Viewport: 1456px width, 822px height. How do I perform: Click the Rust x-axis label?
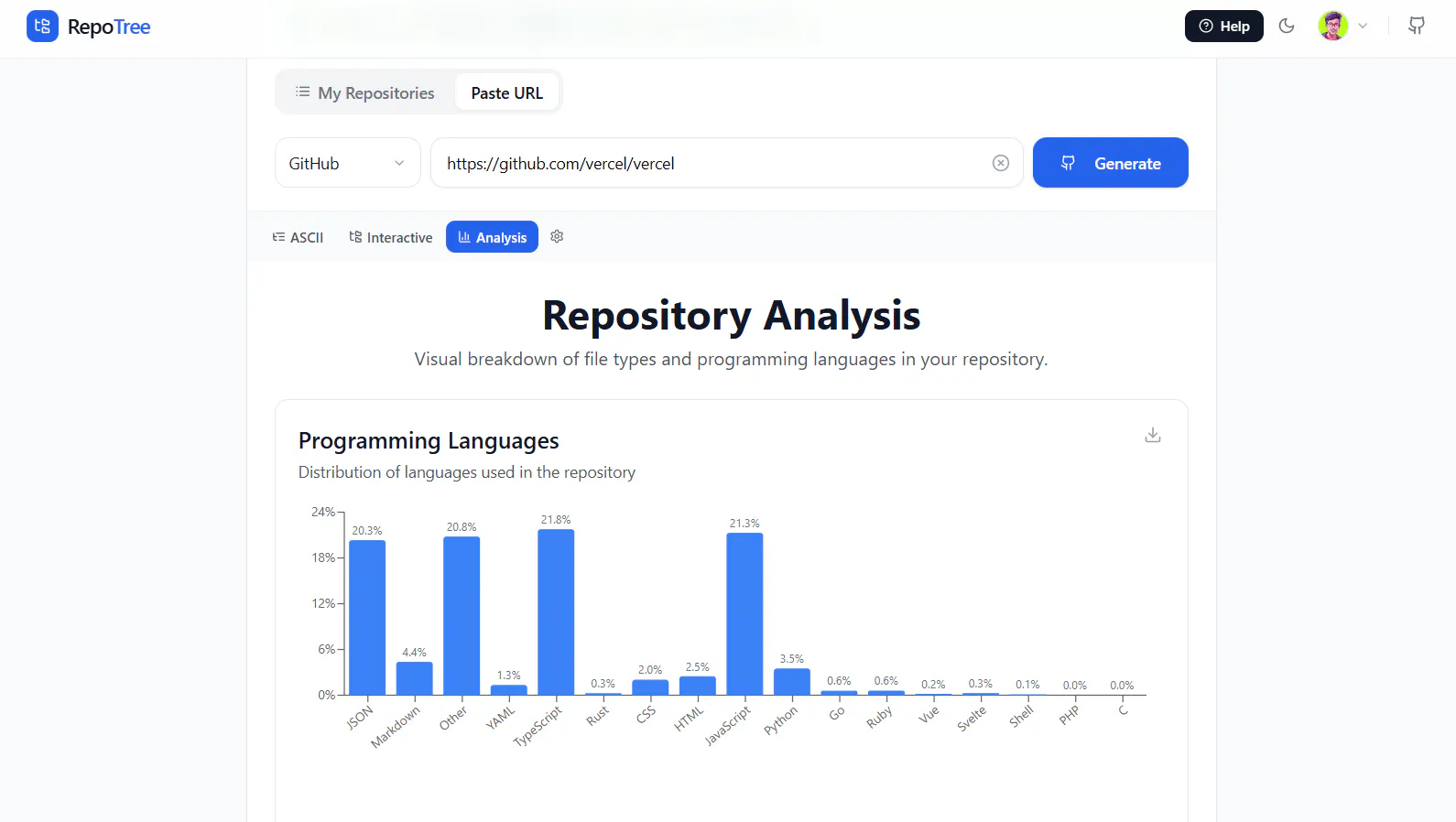point(598,716)
